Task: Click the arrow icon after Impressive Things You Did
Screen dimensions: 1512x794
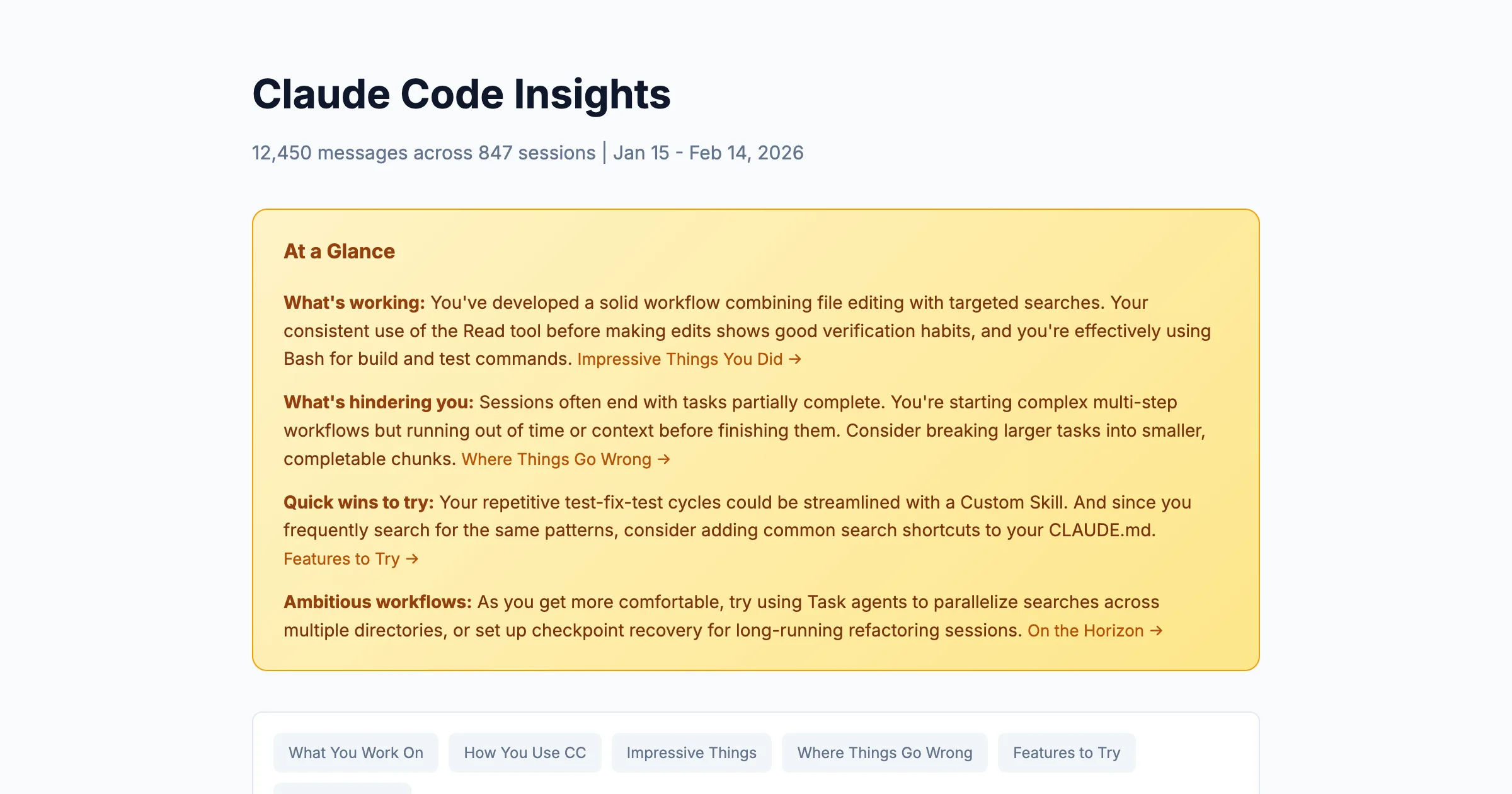Action: pyautogui.click(x=795, y=359)
